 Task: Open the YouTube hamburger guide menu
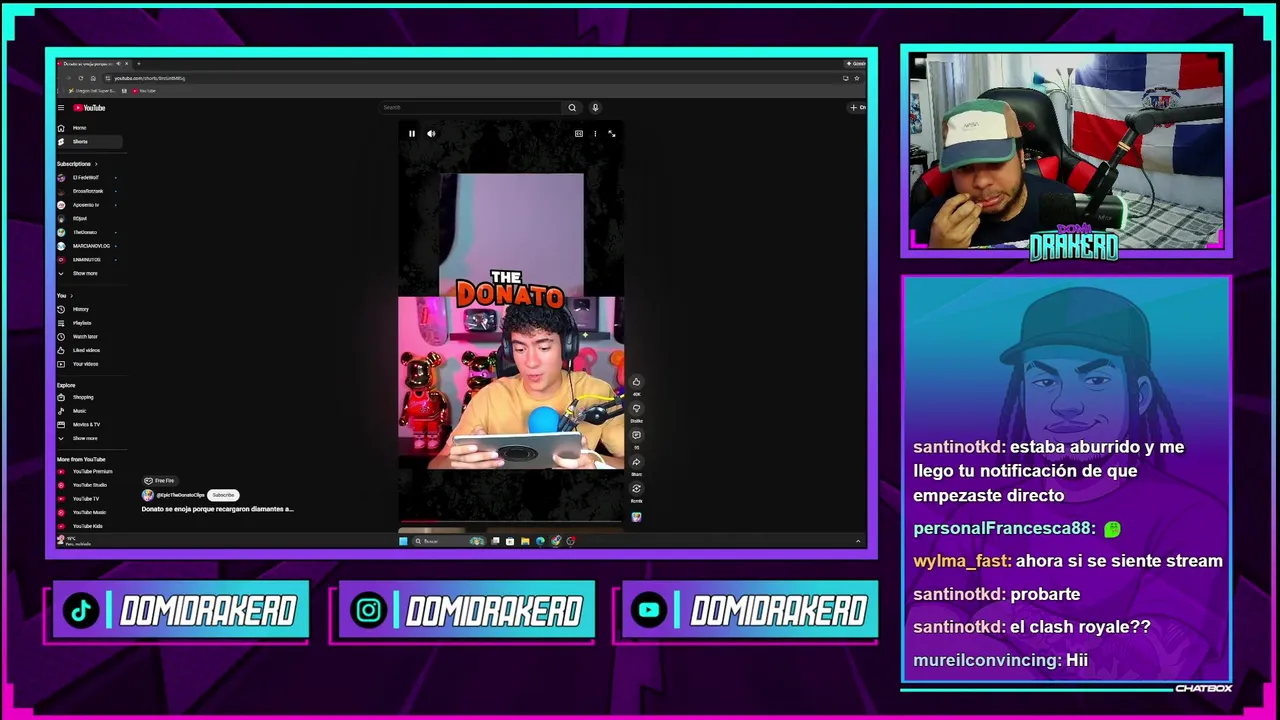[61, 108]
